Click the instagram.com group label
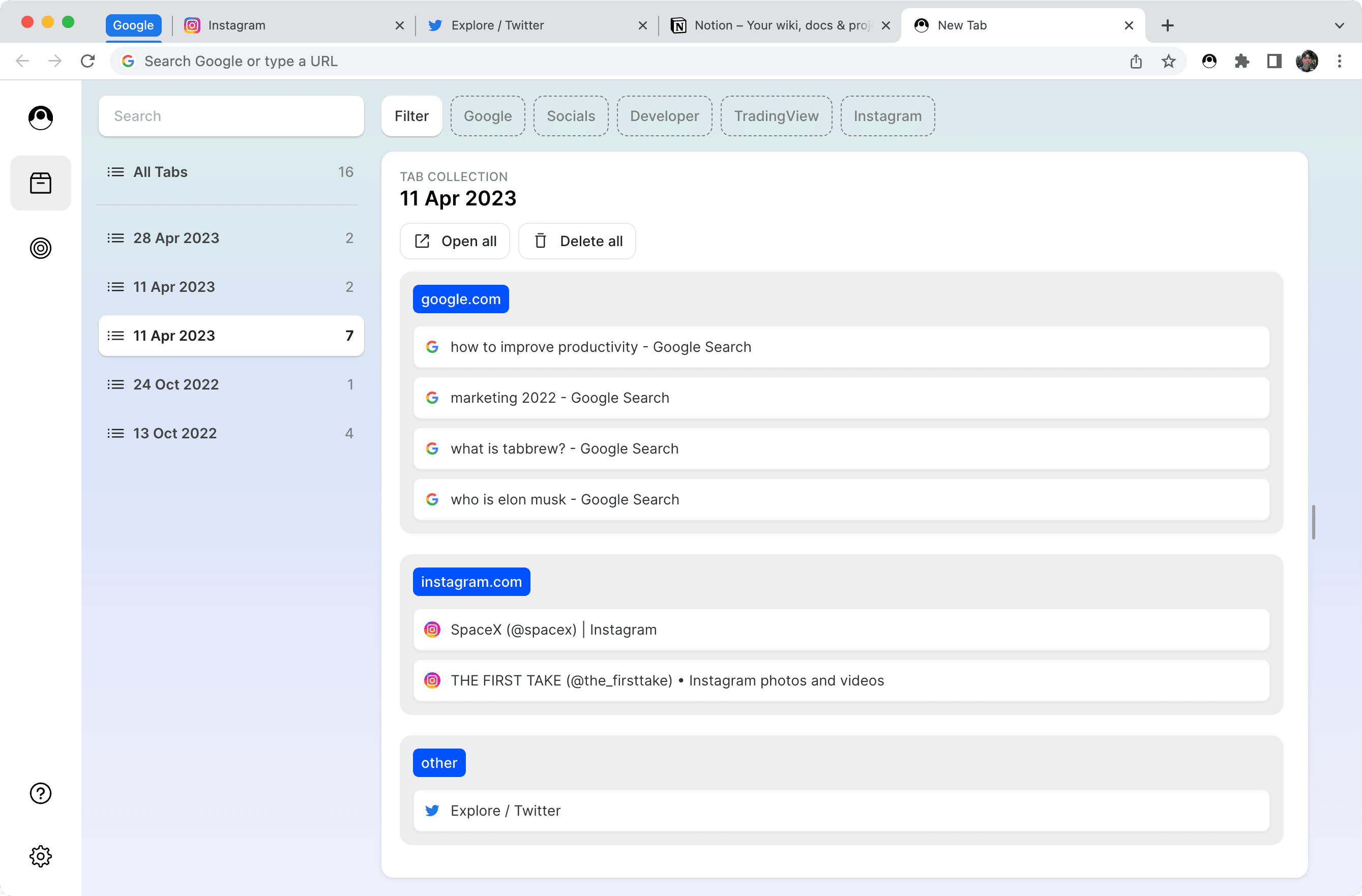This screenshot has width=1362, height=896. [471, 582]
